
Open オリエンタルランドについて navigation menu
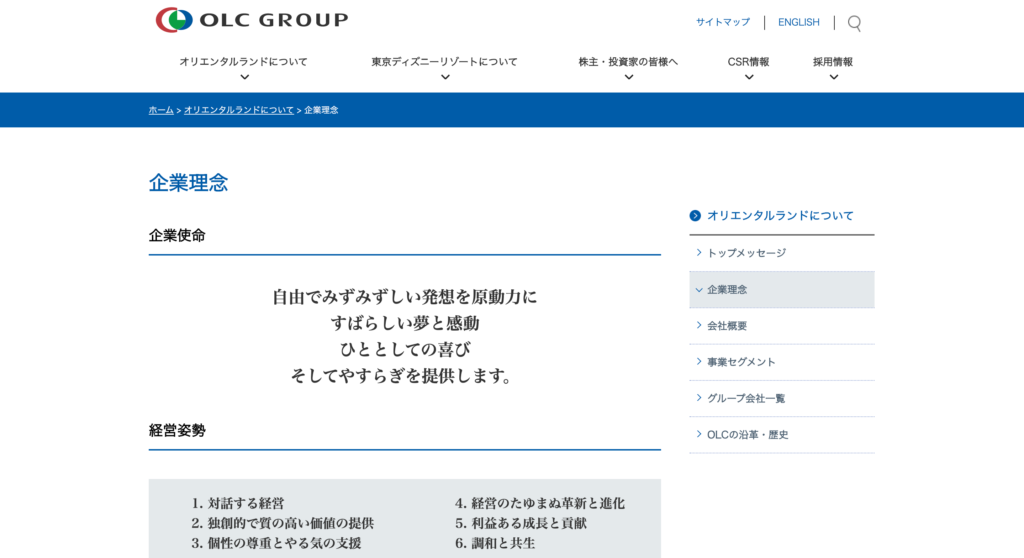pos(244,62)
